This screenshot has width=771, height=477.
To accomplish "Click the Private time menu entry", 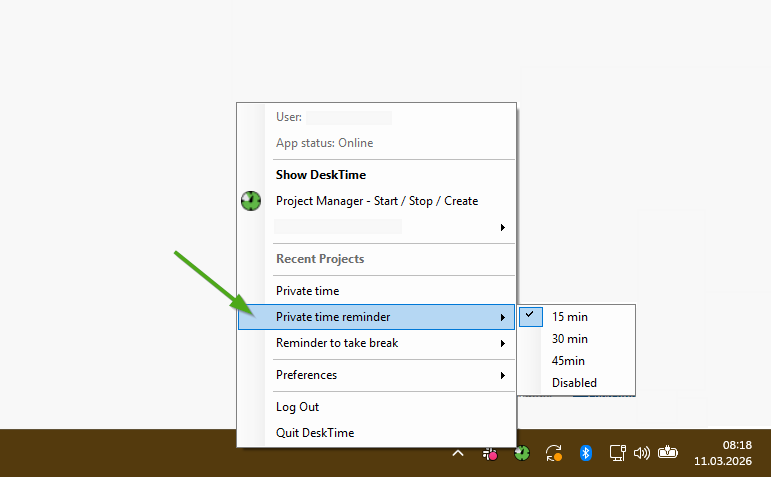I will [308, 291].
